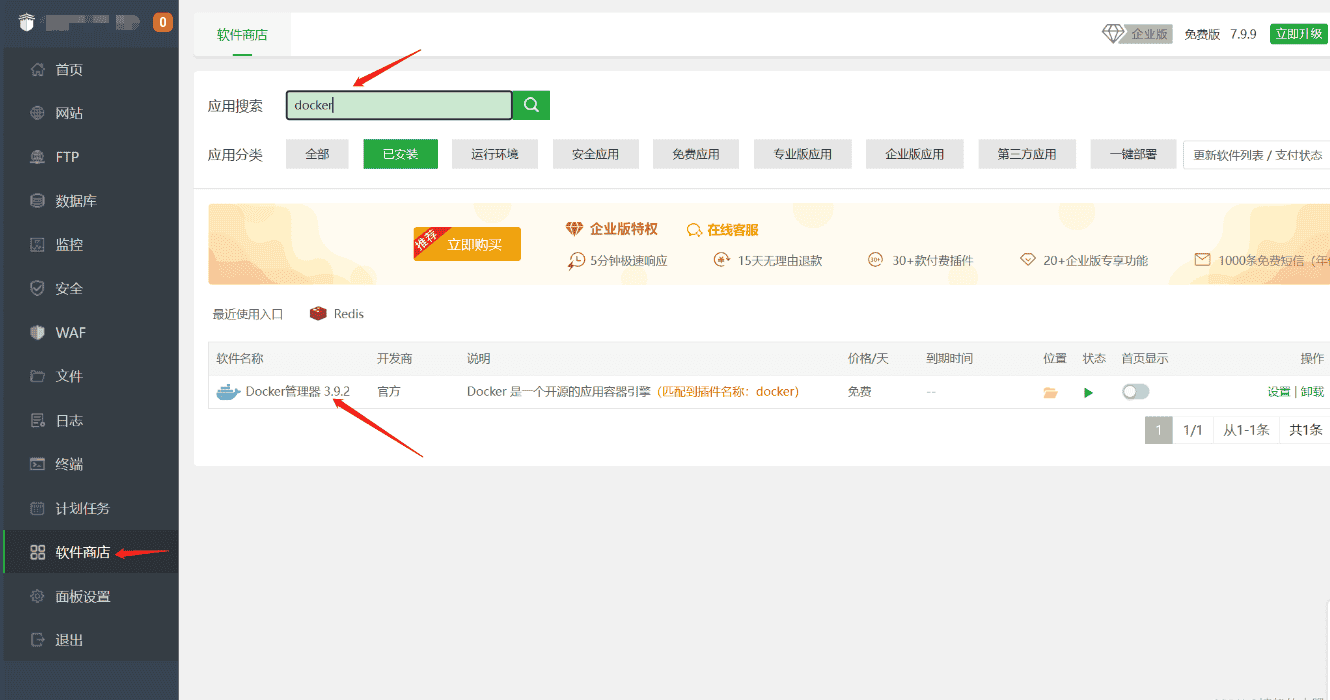Open Docker file location via folder icon
Image resolution: width=1330 pixels, height=700 pixels.
point(1050,392)
